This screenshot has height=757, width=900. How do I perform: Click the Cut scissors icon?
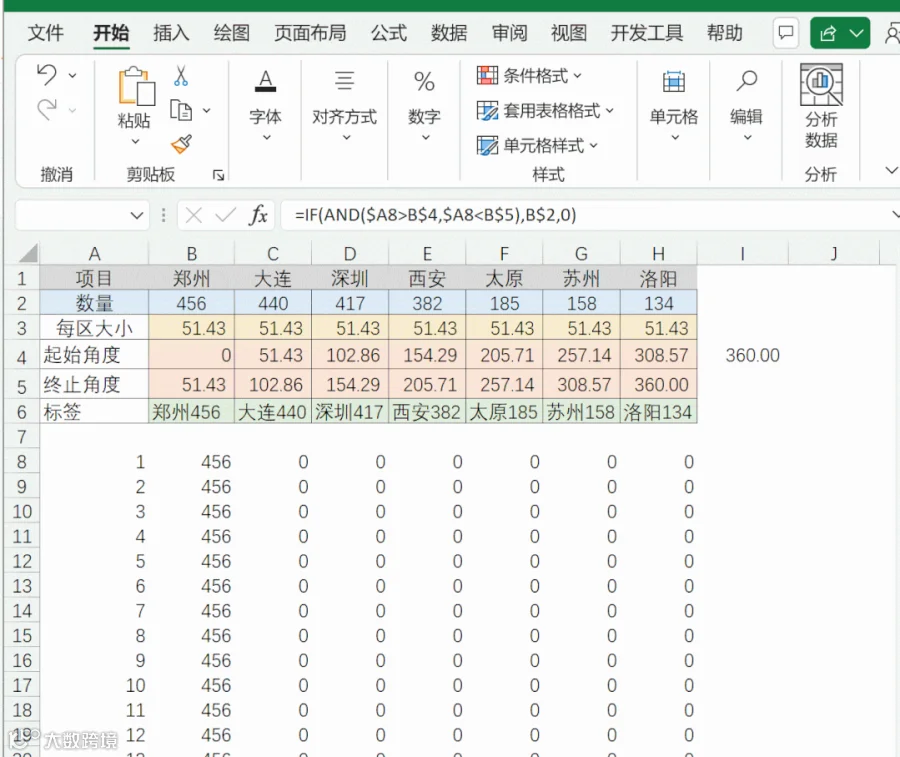pos(181,75)
